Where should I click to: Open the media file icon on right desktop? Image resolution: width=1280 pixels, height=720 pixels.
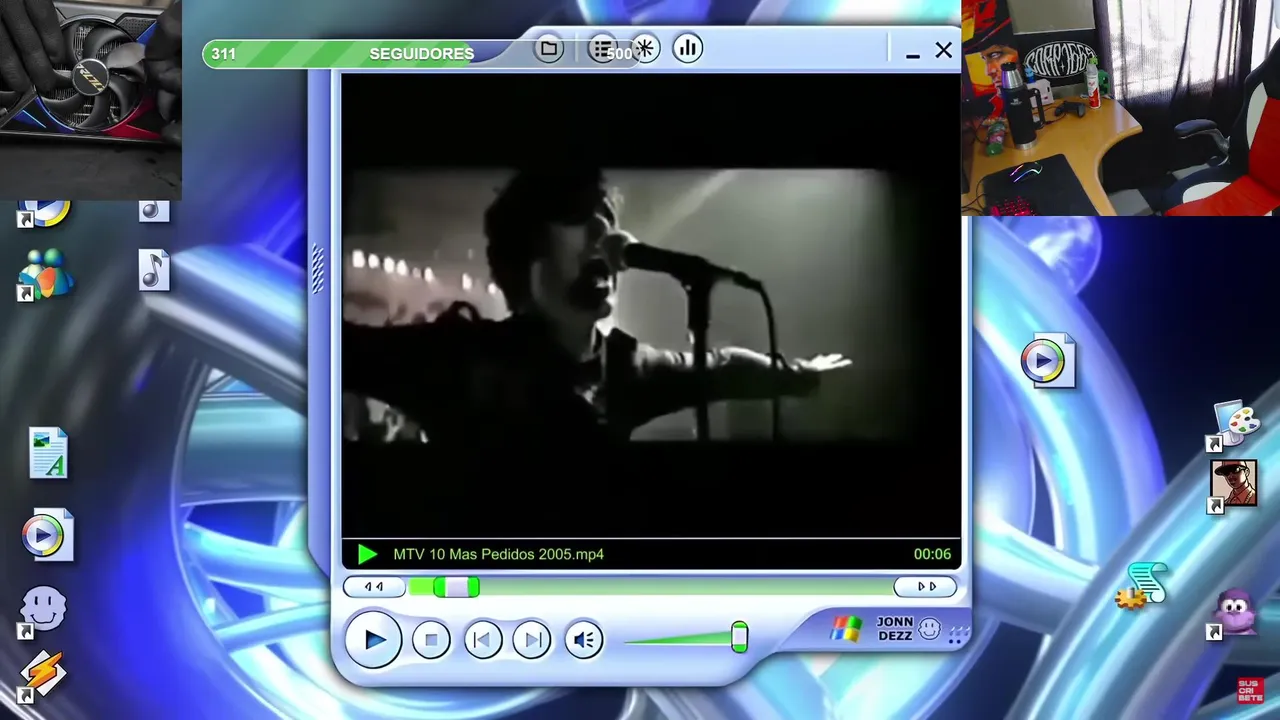pyautogui.click(x=1048, y=360)
